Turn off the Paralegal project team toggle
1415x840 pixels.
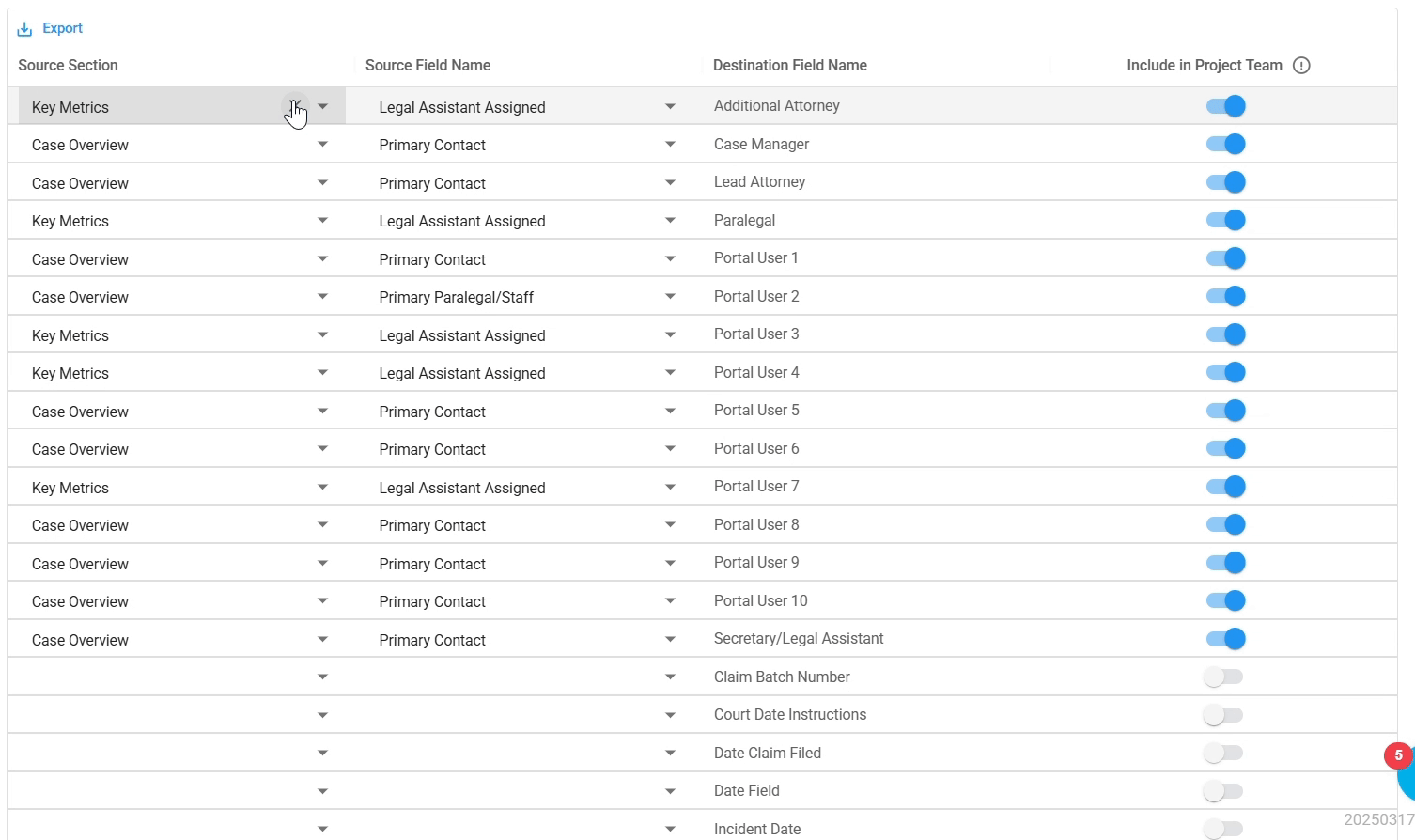(1226, 220)
